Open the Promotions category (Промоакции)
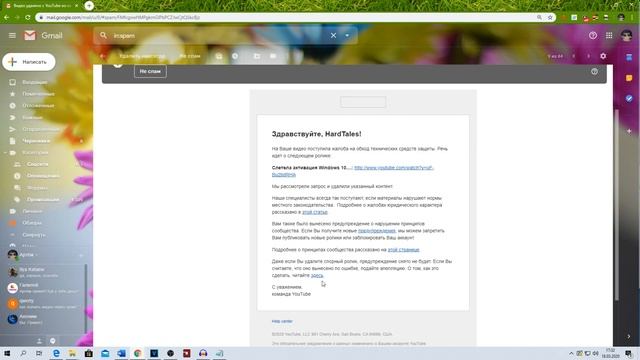The height and width of the screenshot is (360, 640). pyautogui.click(x=43, y=200)
